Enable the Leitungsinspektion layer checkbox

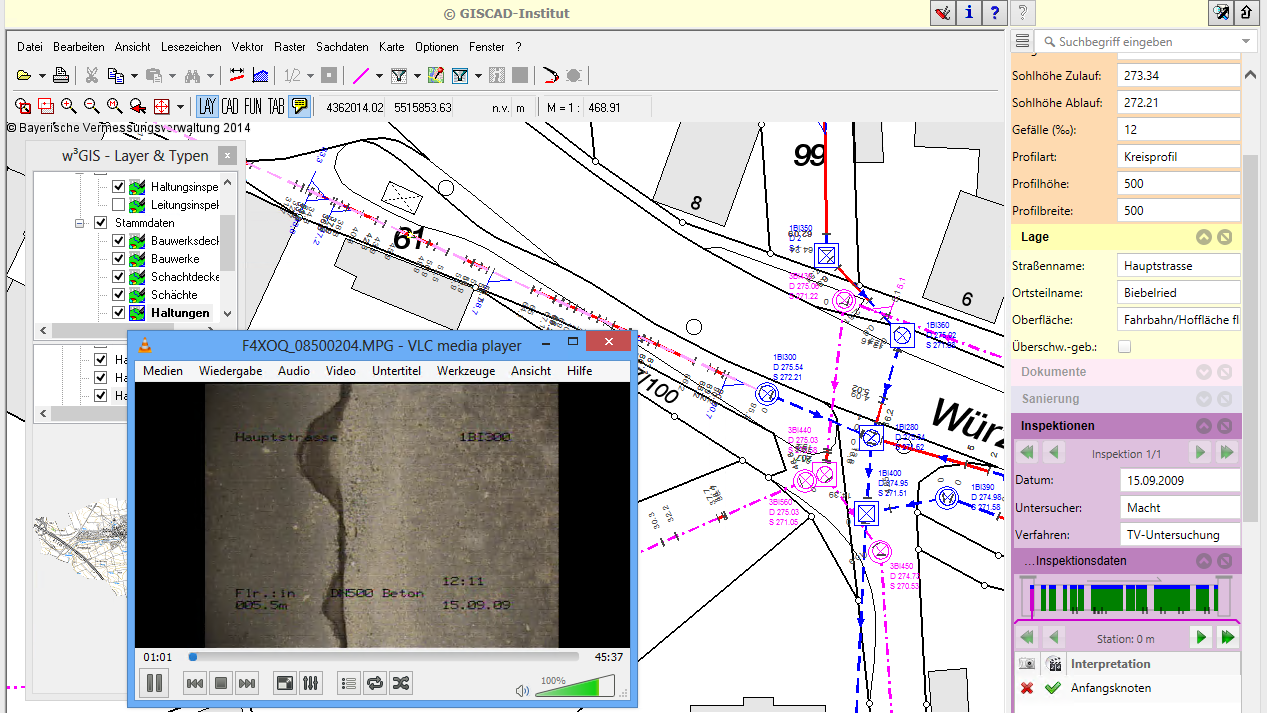tap(119, 205)
